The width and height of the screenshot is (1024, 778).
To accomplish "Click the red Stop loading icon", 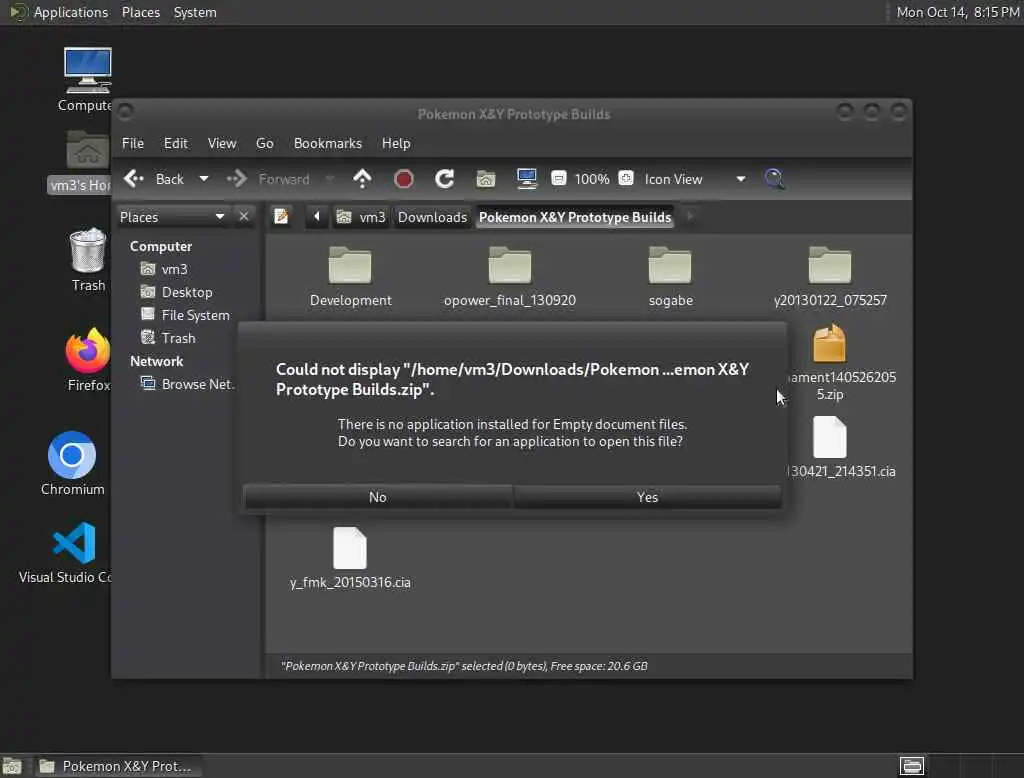I will pos(404,178).
